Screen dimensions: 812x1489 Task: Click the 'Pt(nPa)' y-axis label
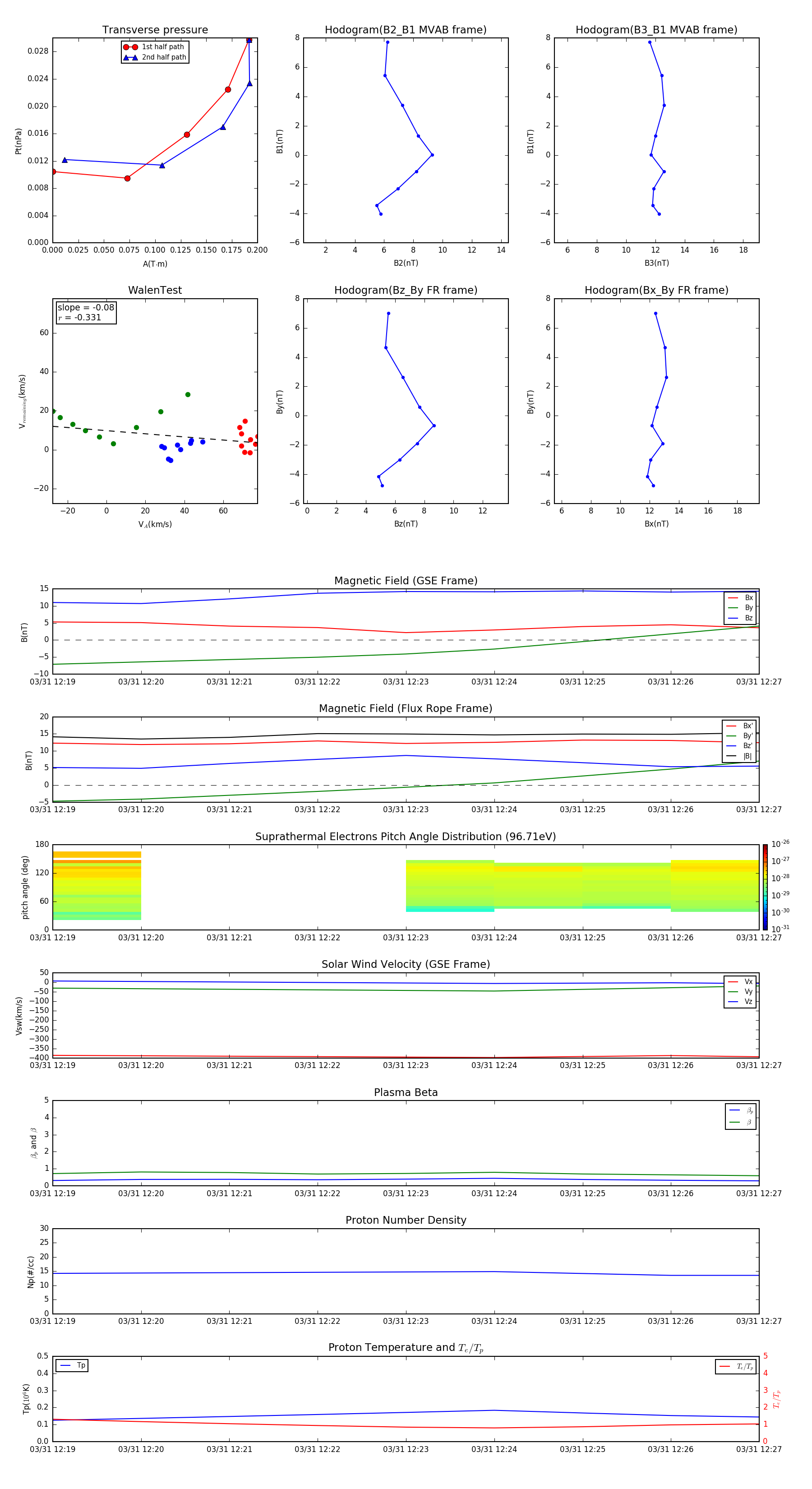pos(18,141)
